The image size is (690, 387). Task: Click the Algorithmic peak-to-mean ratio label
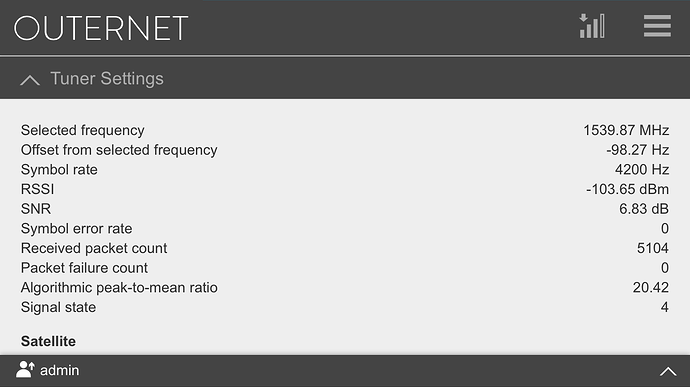click(x=119, y=287)
